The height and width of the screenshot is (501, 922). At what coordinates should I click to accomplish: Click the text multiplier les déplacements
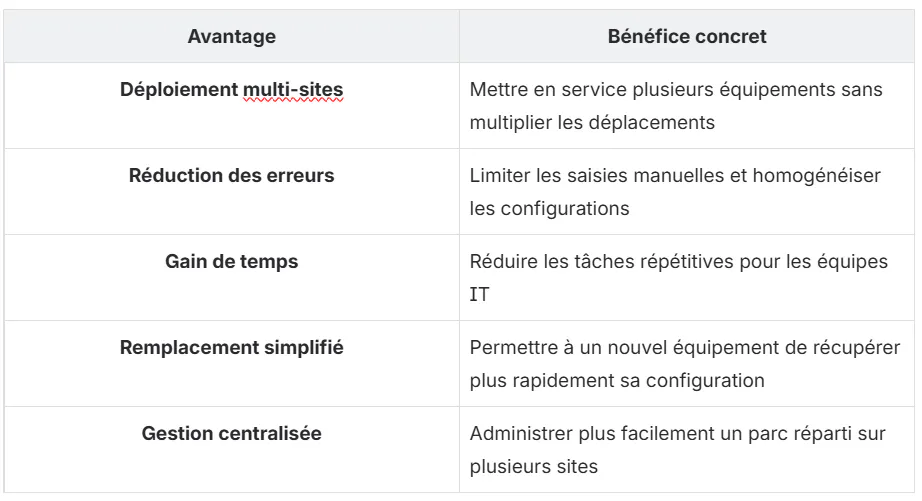(x=592, y=123)
